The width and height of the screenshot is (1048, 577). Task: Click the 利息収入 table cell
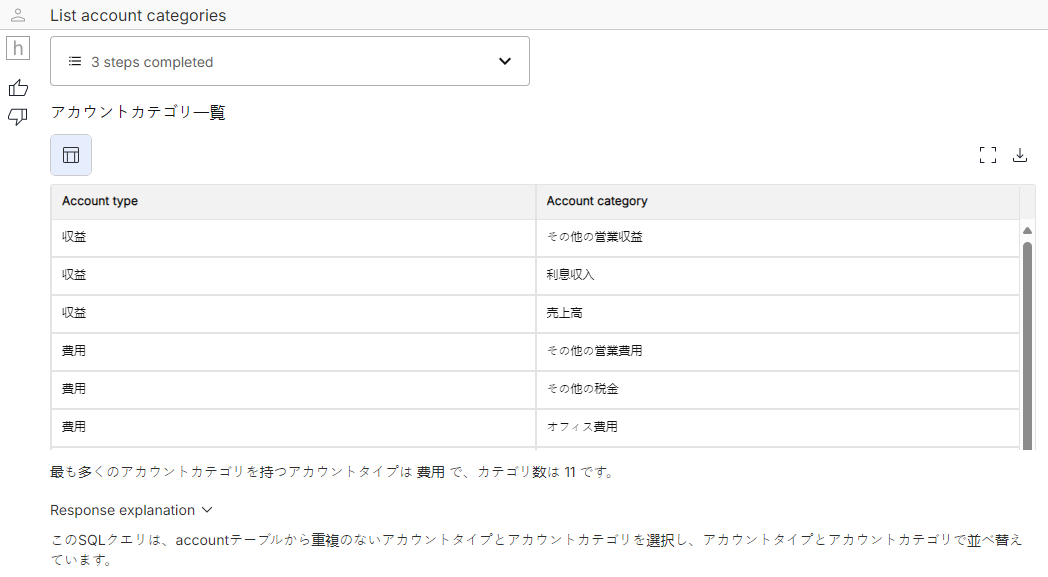(570, 274)
